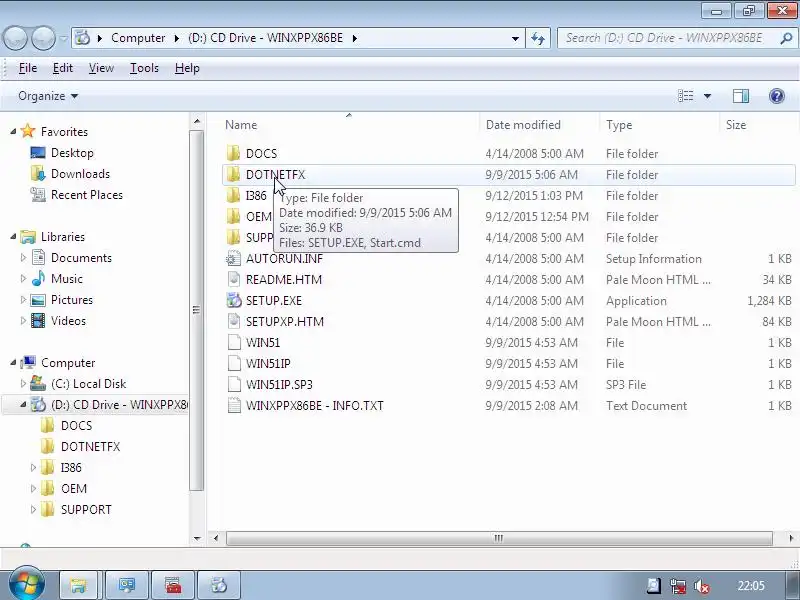800x600 pixels.
Task: Expand the I386 folder in tree
Action: point(33,467)
